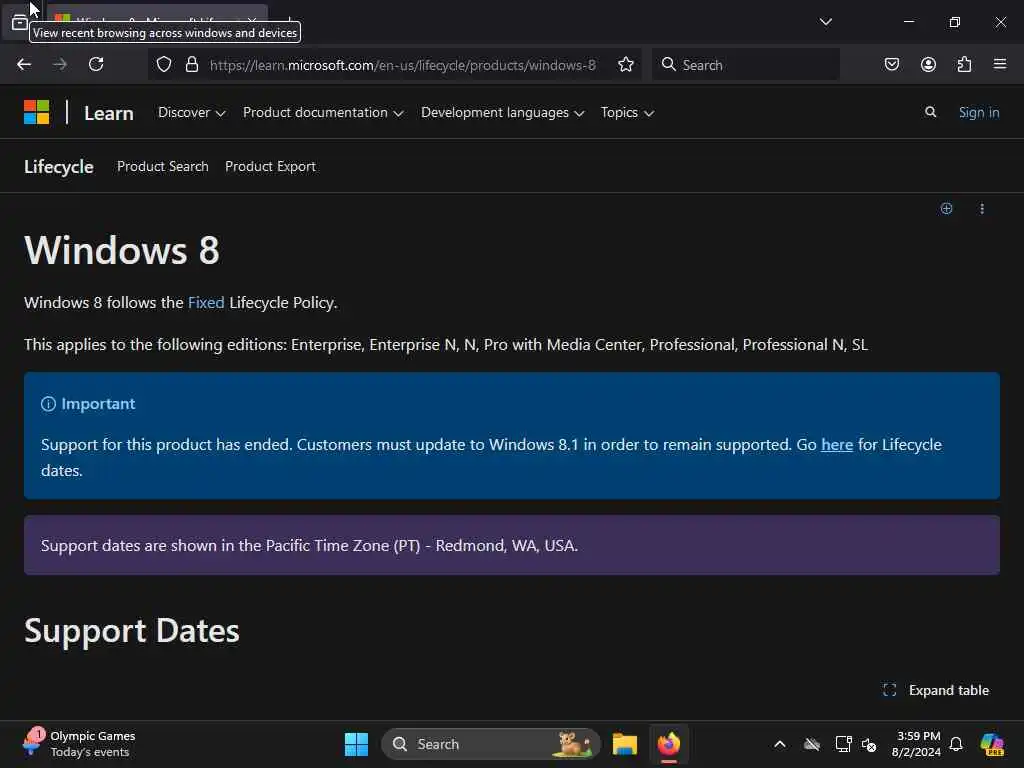Go to Product Search
Image resolution: width=1024 pixels, height=768 pixels.
point(163,167)
